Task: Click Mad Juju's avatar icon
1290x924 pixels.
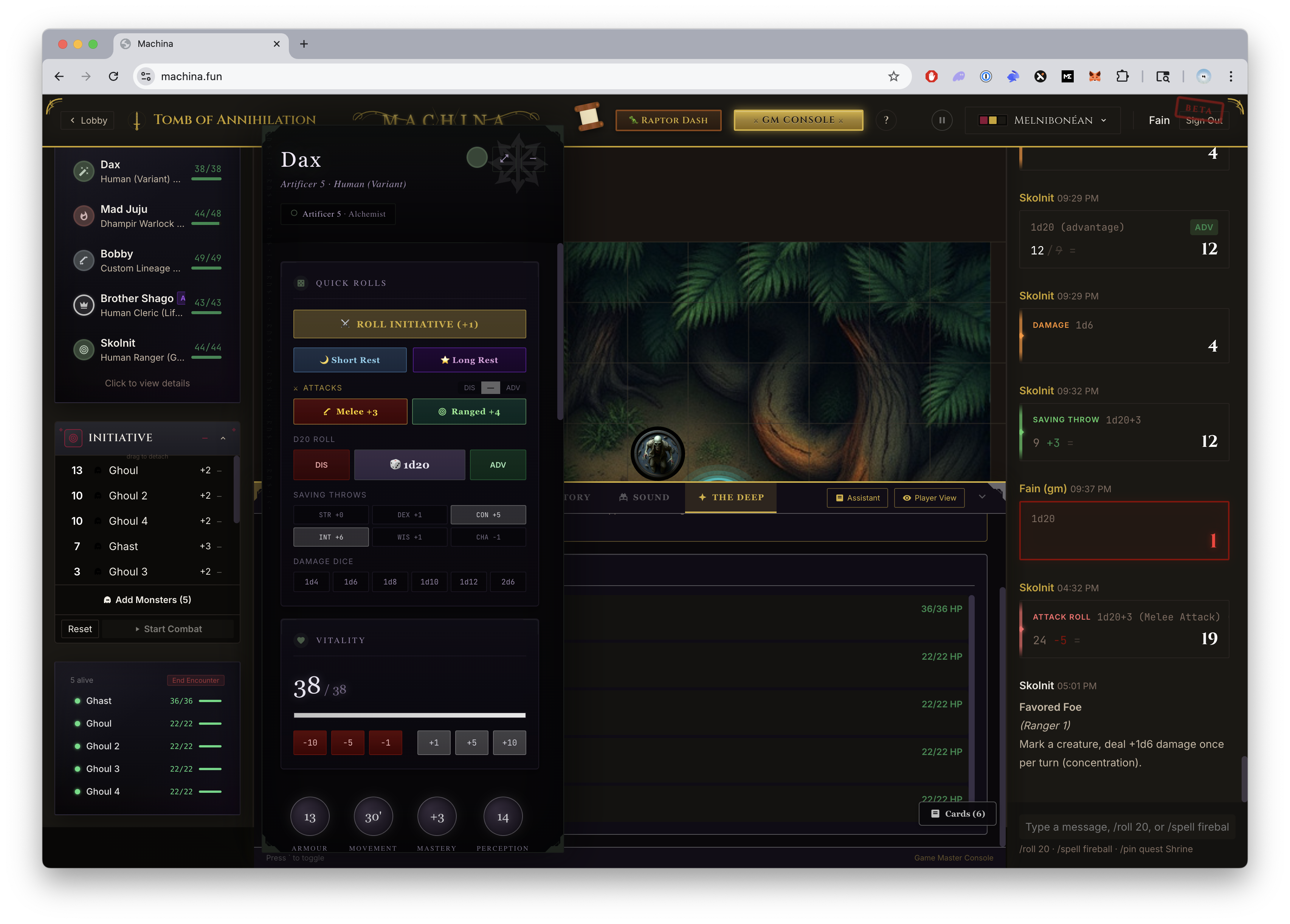Action: point(84,216)
